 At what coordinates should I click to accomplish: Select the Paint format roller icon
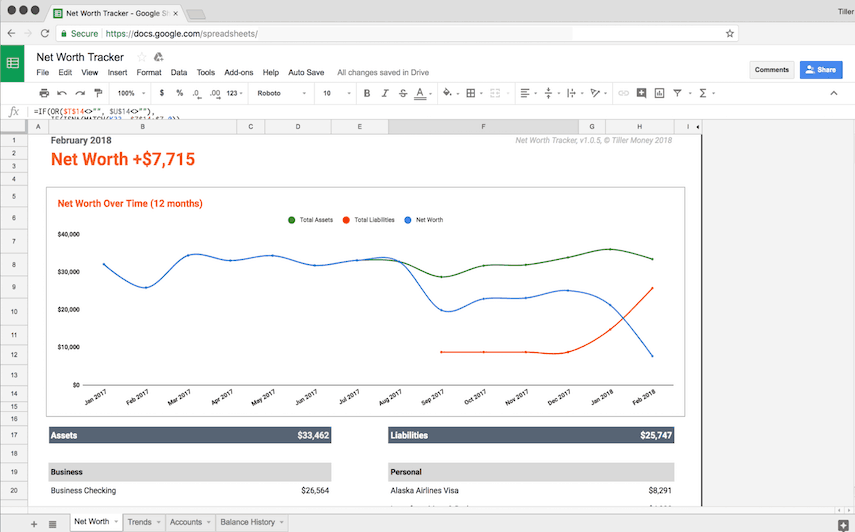98,93
